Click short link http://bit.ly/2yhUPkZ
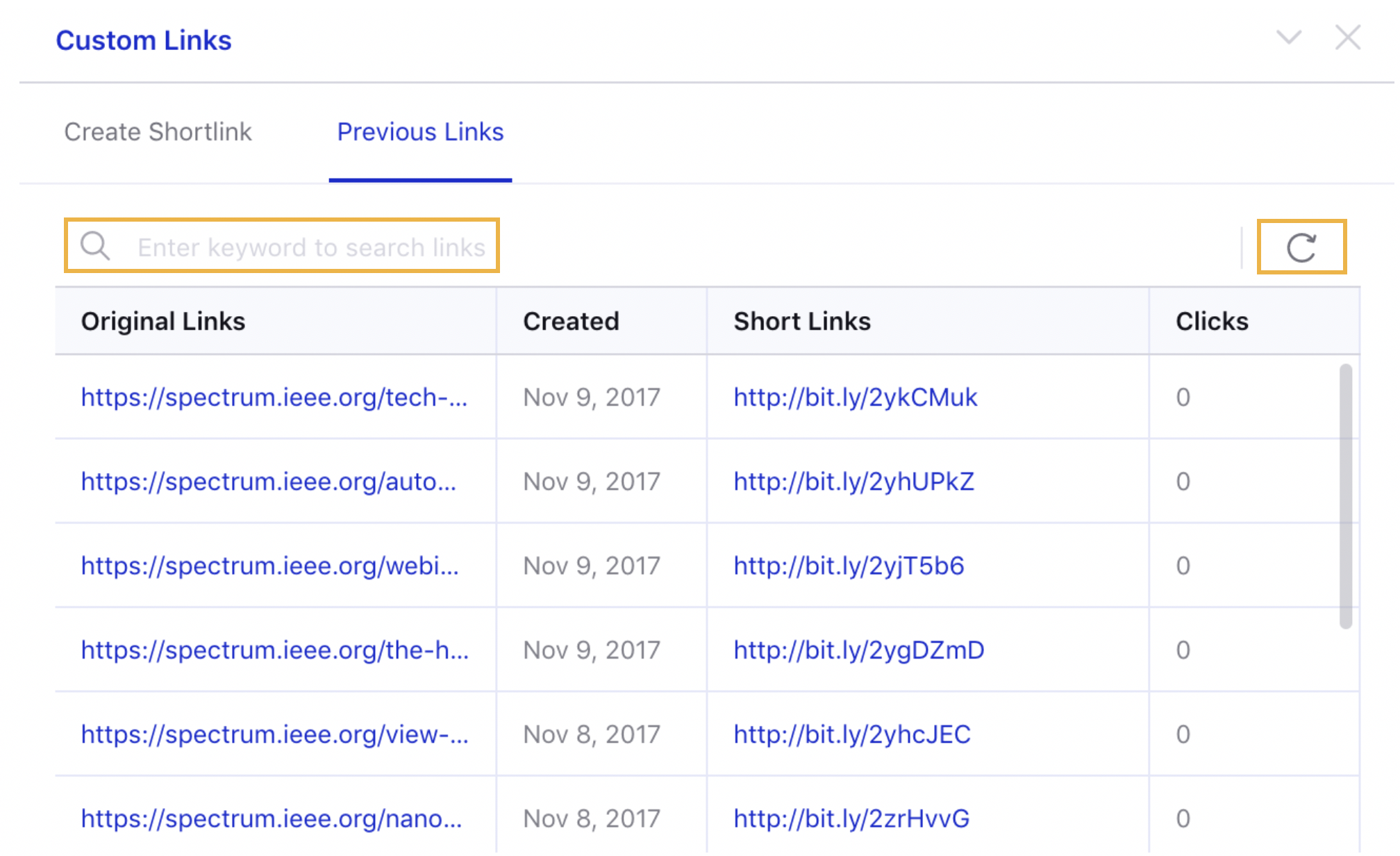This screenshot has height=856, width=1400. click(855, 482)
